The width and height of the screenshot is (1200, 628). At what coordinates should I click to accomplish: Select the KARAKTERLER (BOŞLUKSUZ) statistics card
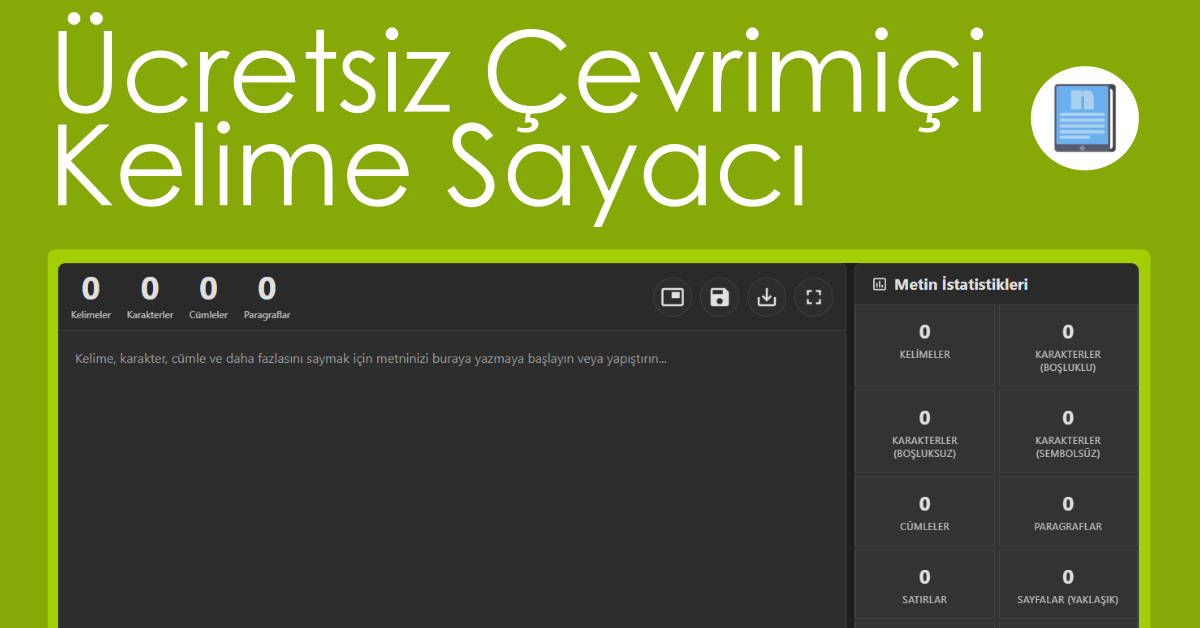[925, 431]
